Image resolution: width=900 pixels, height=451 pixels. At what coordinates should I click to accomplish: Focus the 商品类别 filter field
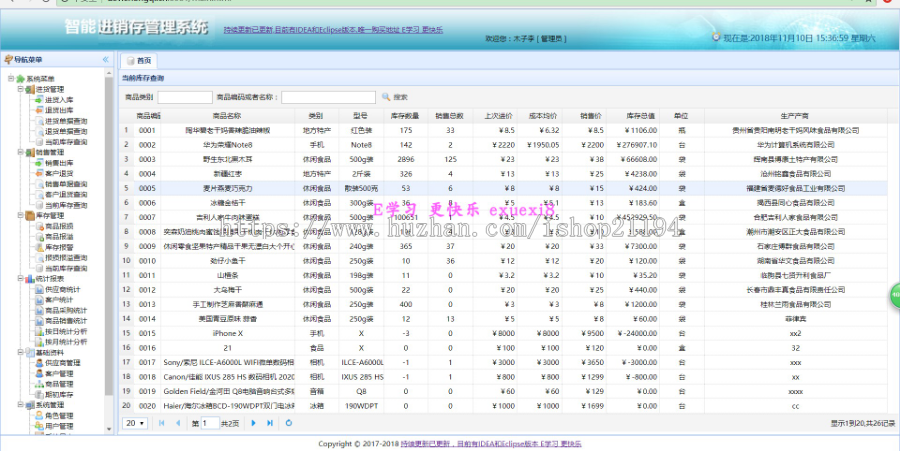pos(185,98)
